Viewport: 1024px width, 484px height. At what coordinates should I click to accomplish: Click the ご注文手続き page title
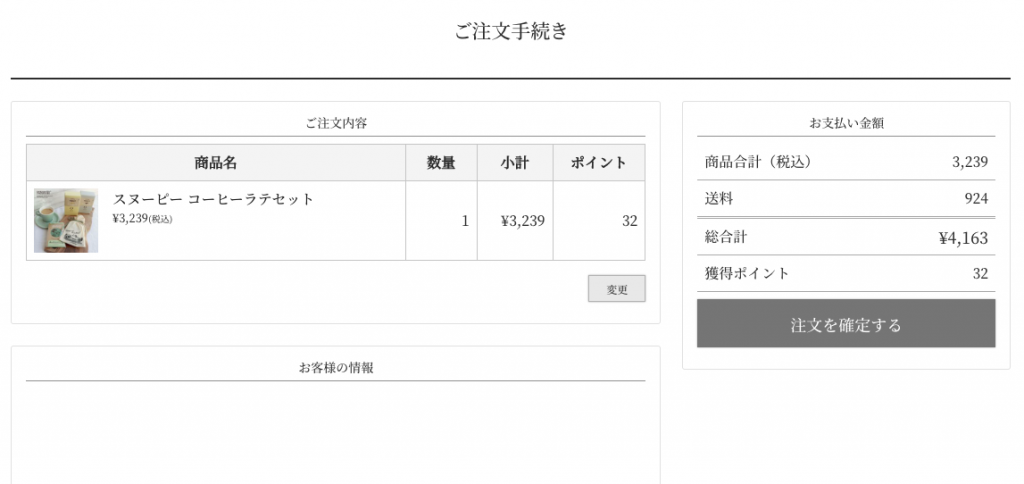coord(511,31)
